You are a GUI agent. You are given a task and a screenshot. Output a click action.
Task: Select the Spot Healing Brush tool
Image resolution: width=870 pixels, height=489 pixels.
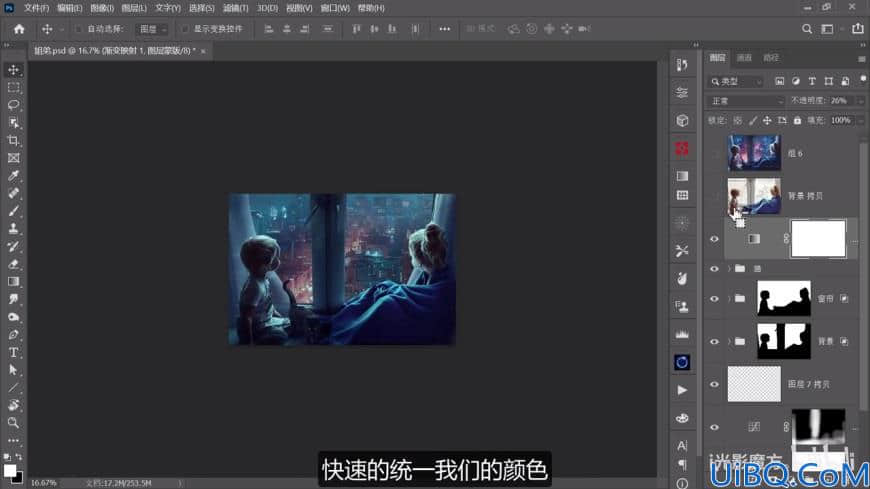tap(13, 193)
